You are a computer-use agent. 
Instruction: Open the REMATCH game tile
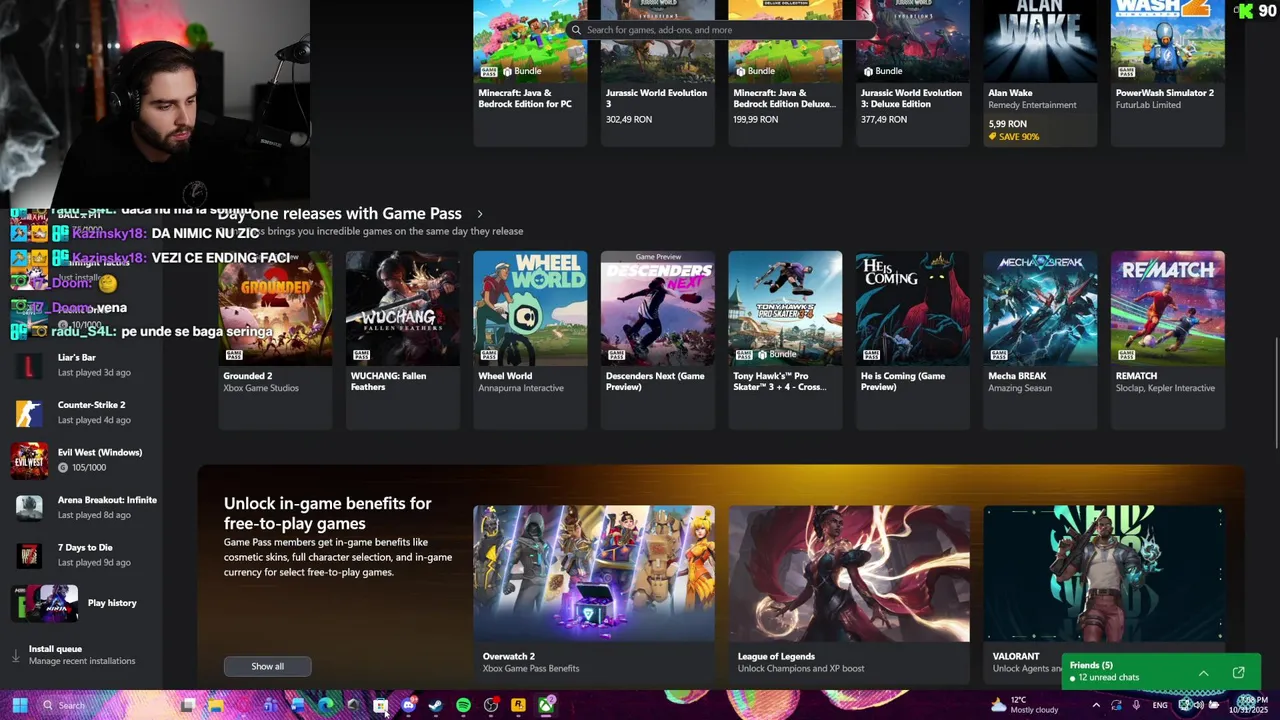click(1168, 340)
